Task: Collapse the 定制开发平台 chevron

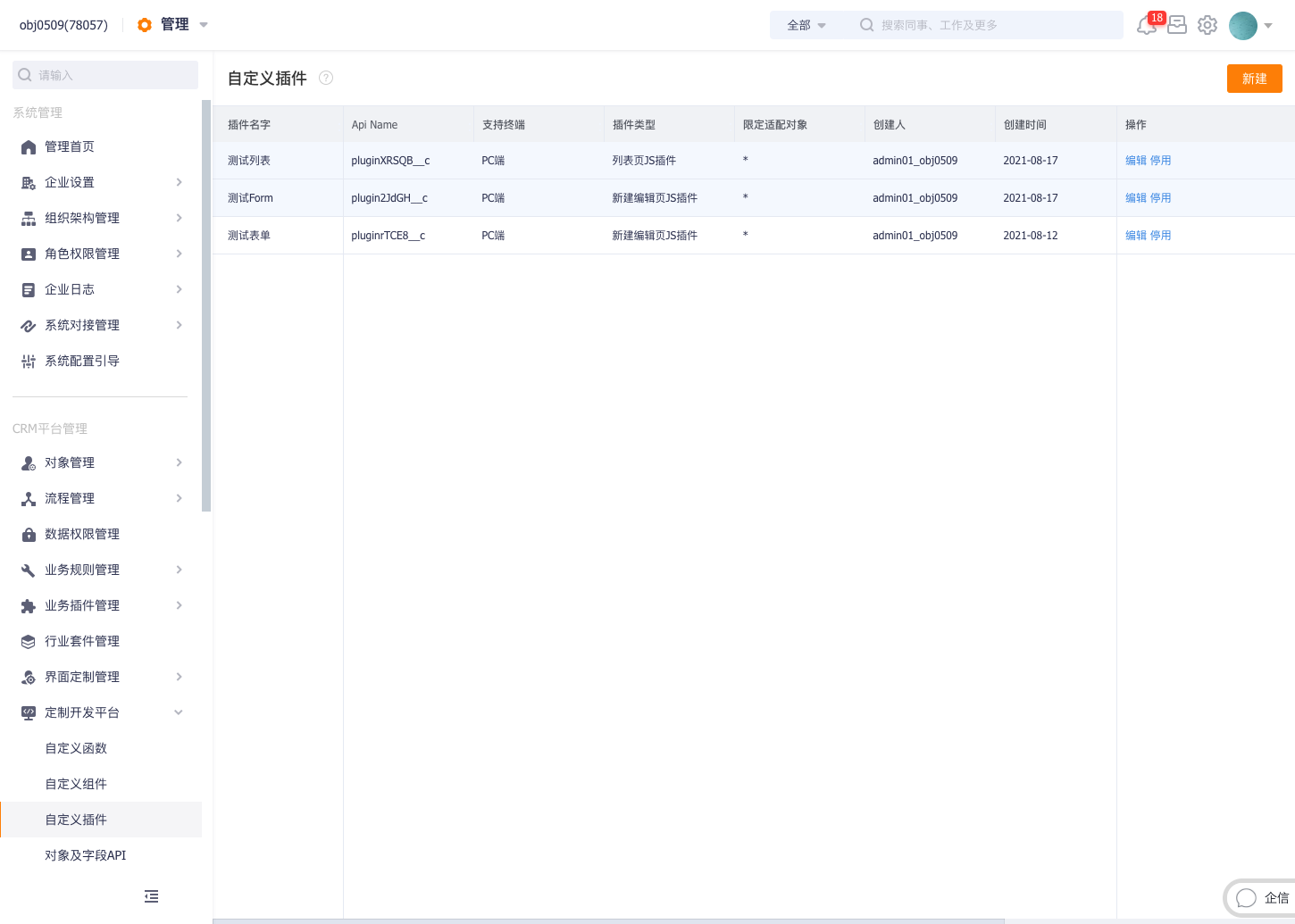Action: coord(179,712)
